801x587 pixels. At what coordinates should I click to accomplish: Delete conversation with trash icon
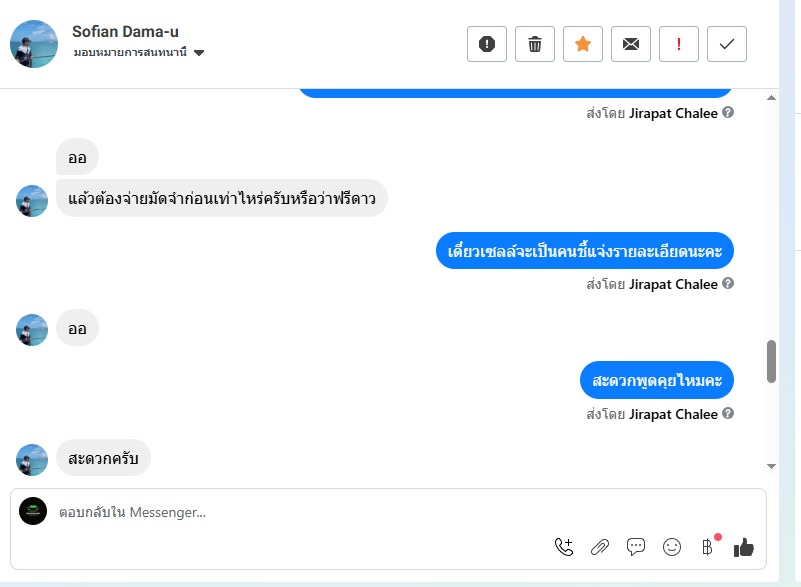(534, 44)
